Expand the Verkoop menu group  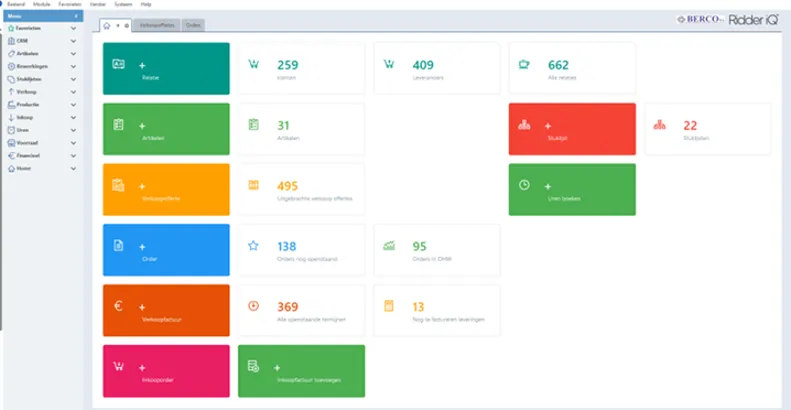point(74,91)
